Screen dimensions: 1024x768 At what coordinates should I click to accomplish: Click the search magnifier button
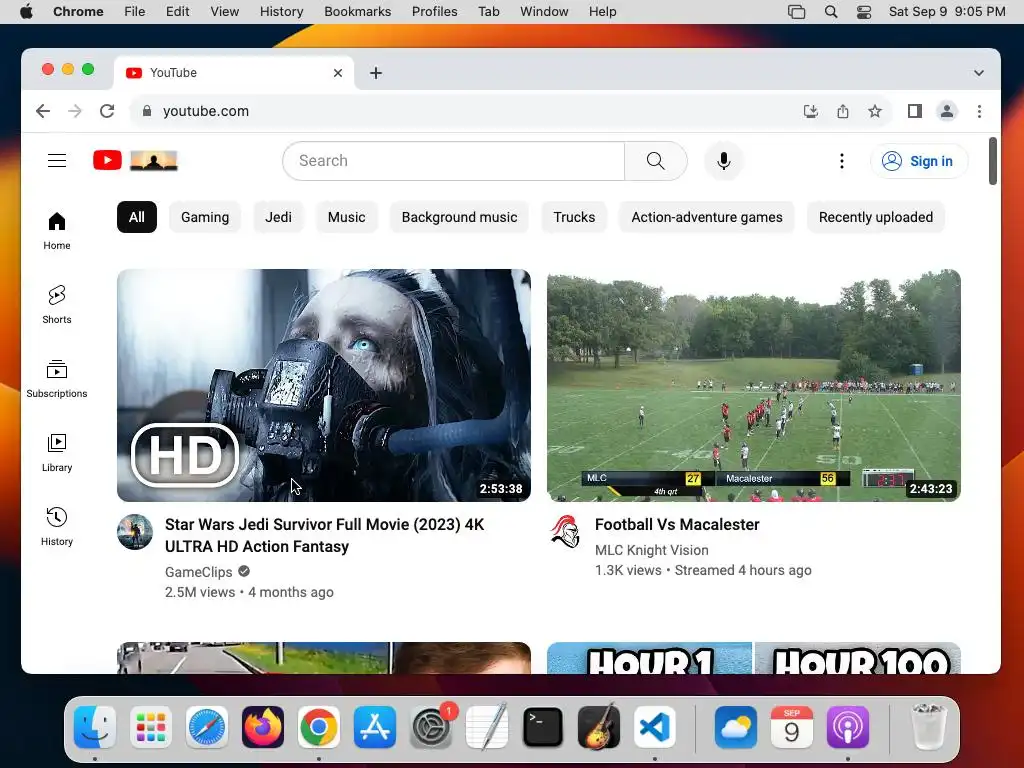point(656,161)
